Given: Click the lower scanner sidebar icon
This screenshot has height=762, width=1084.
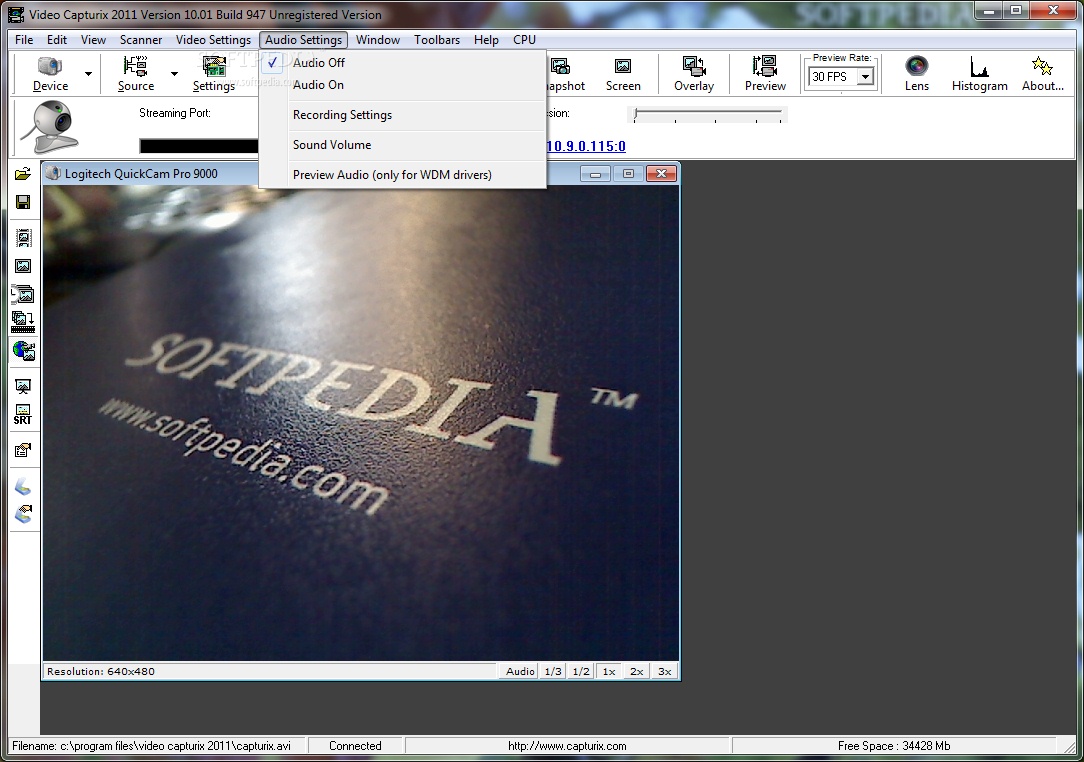Looking at the screenshot, I should pos(23,514).
